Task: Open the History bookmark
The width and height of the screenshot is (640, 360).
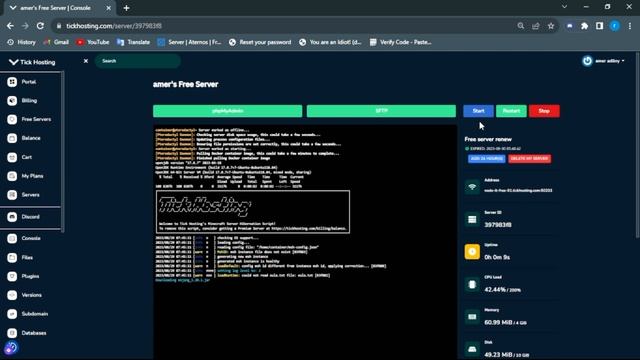Action: click(22, 42)
